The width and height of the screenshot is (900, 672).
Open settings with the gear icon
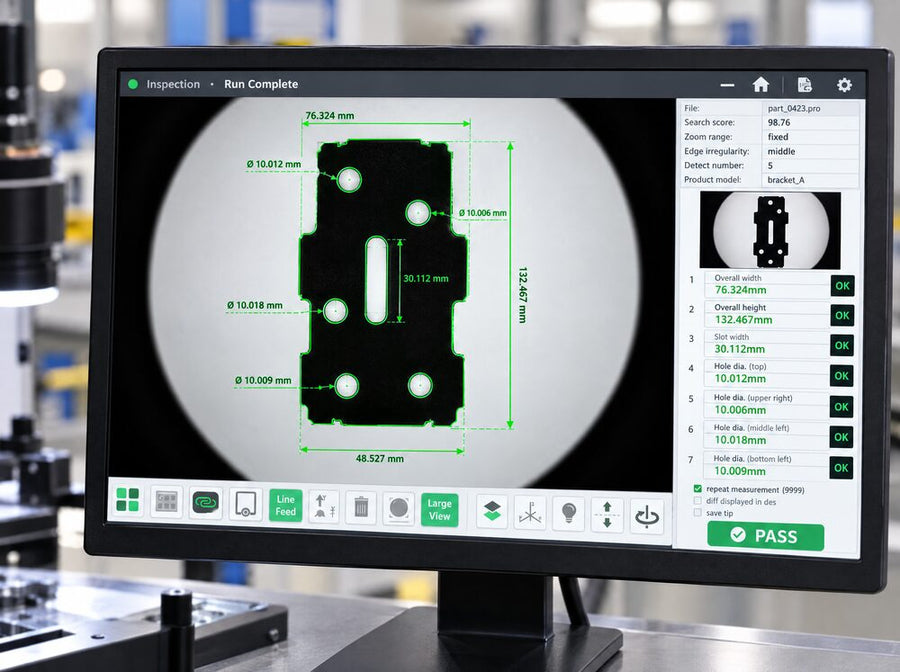pyautogui.click(x=844, y=86)
